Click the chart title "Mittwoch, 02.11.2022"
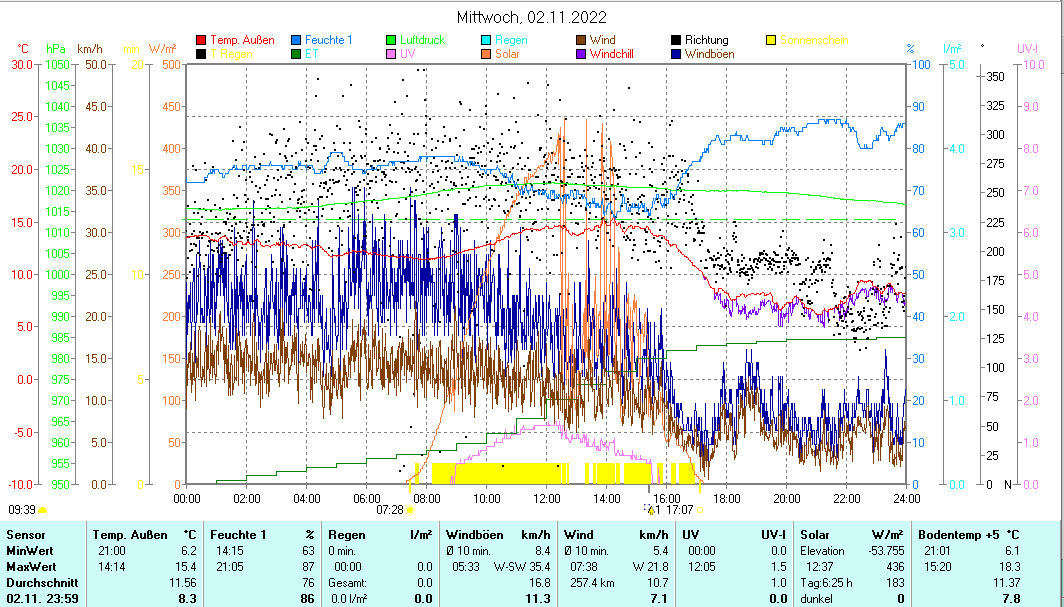Screen dimensions: 1064x607 (531, 17)
